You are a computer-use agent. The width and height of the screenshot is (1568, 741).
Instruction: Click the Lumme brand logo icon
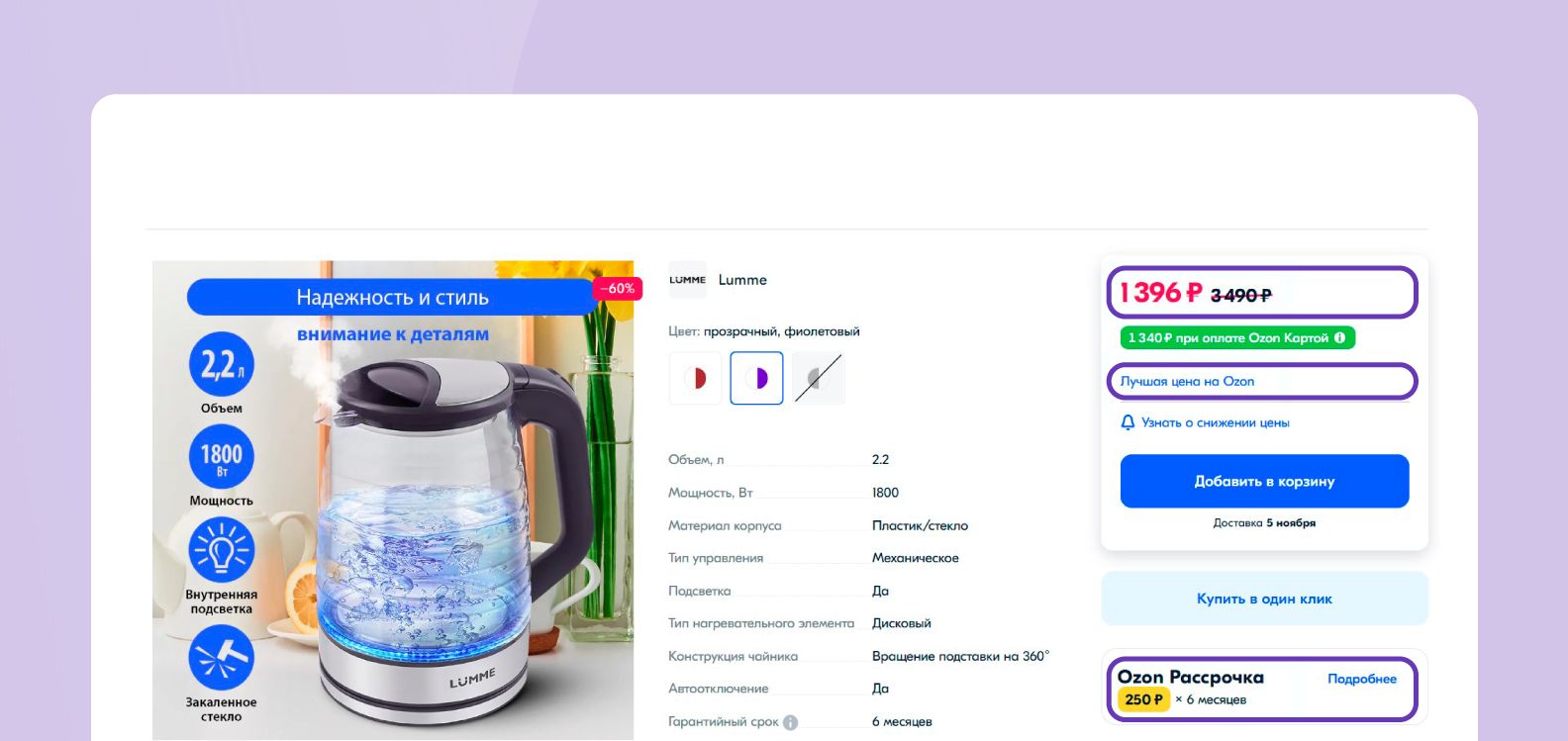(687, 280)
